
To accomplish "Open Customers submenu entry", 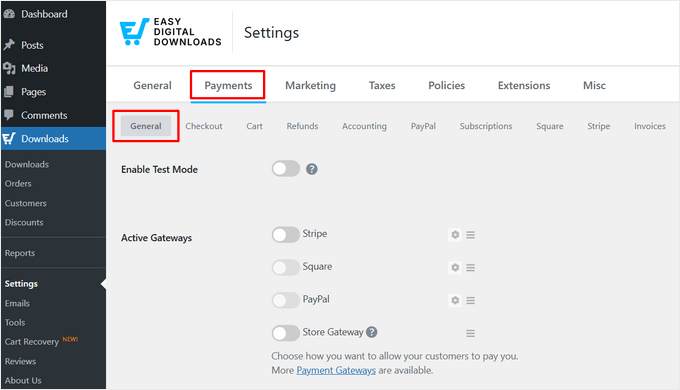I will tap(26, 203).
